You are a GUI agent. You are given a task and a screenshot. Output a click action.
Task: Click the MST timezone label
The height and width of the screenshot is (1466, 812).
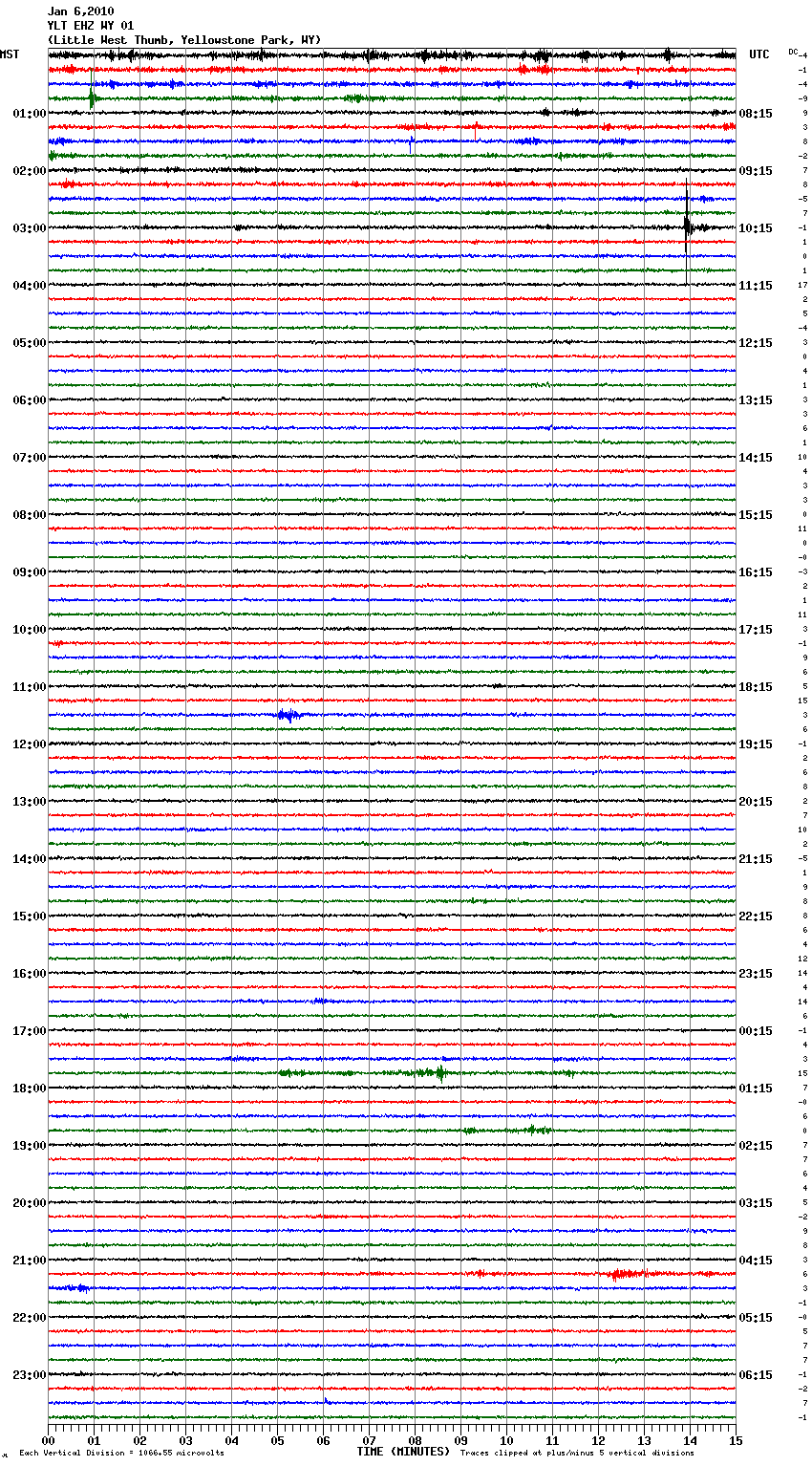(10, 54)
